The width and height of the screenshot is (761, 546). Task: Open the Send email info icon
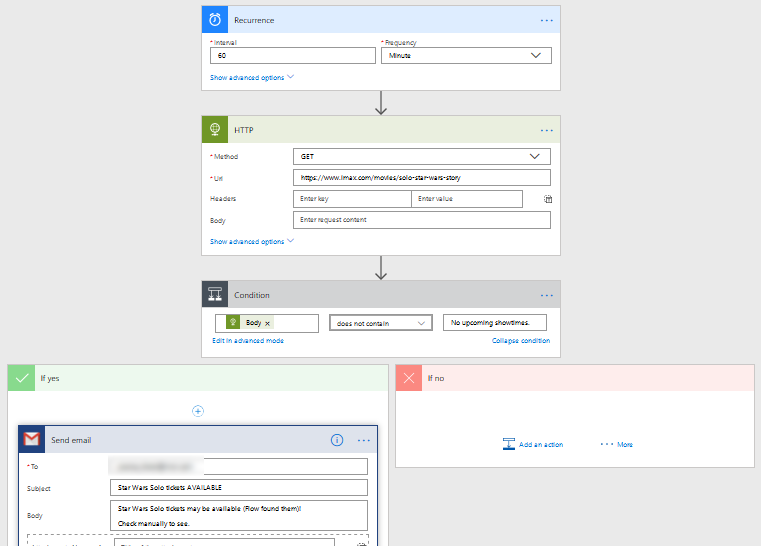337,440
